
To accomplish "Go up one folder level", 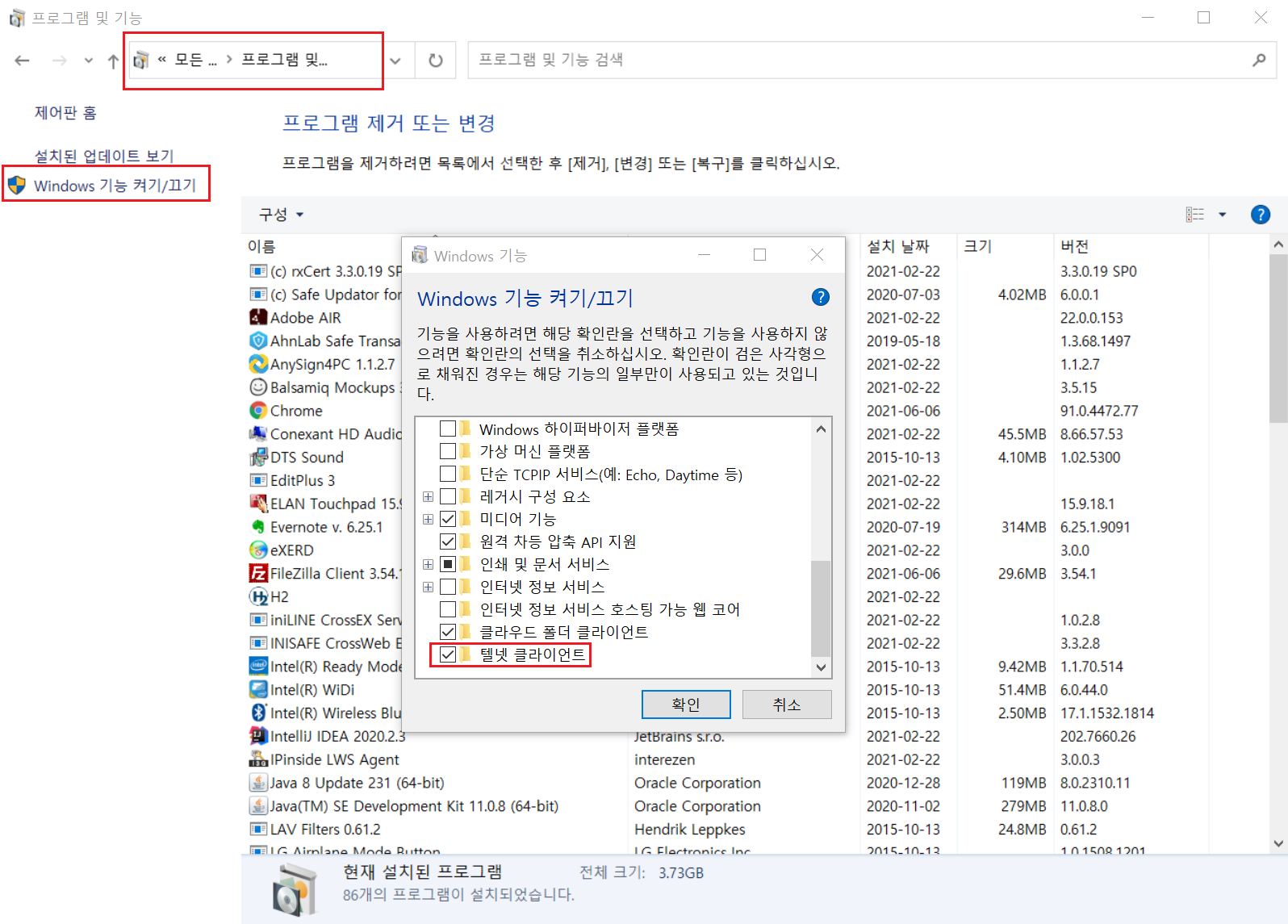I will tap(113, 61).
